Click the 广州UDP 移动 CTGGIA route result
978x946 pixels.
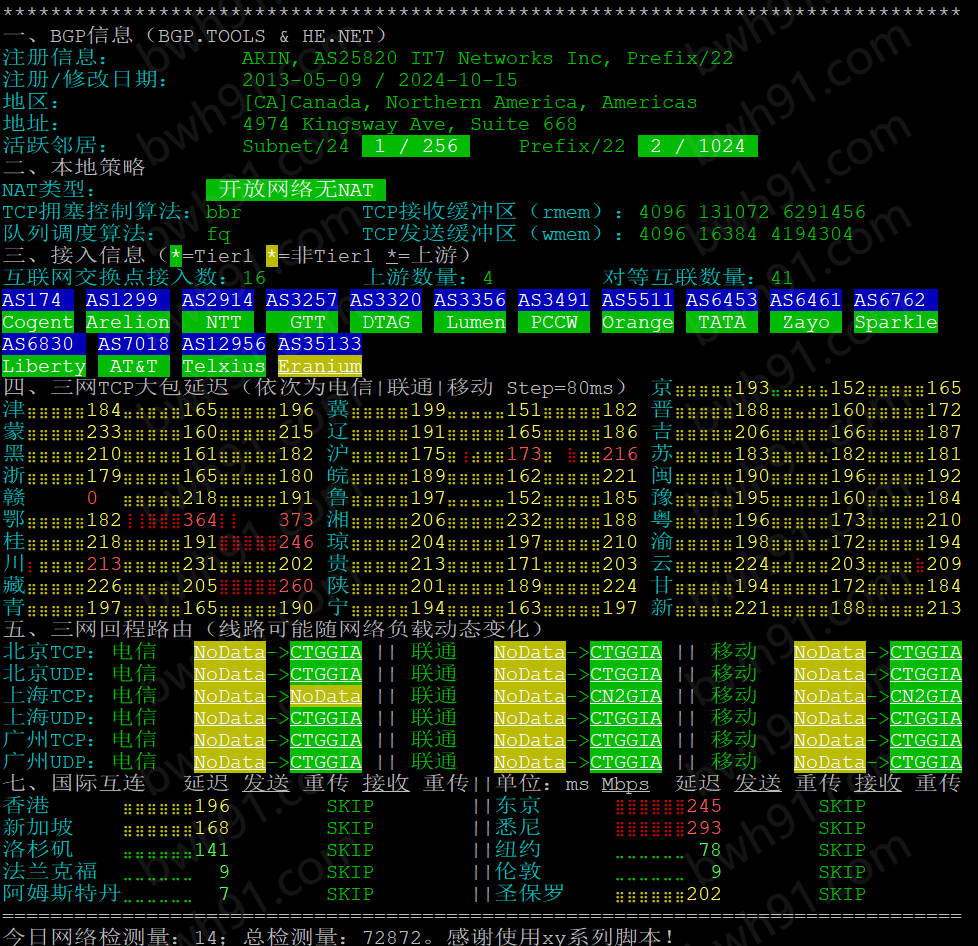[926, 762]
